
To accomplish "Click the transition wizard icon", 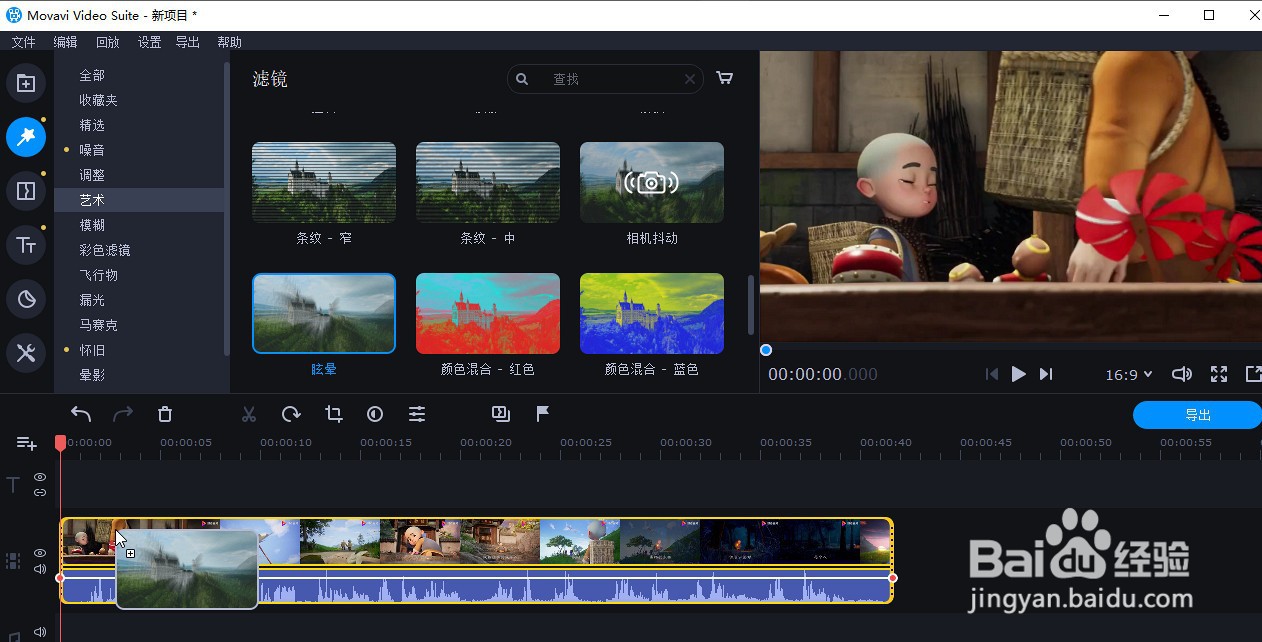I will [501, 414].
